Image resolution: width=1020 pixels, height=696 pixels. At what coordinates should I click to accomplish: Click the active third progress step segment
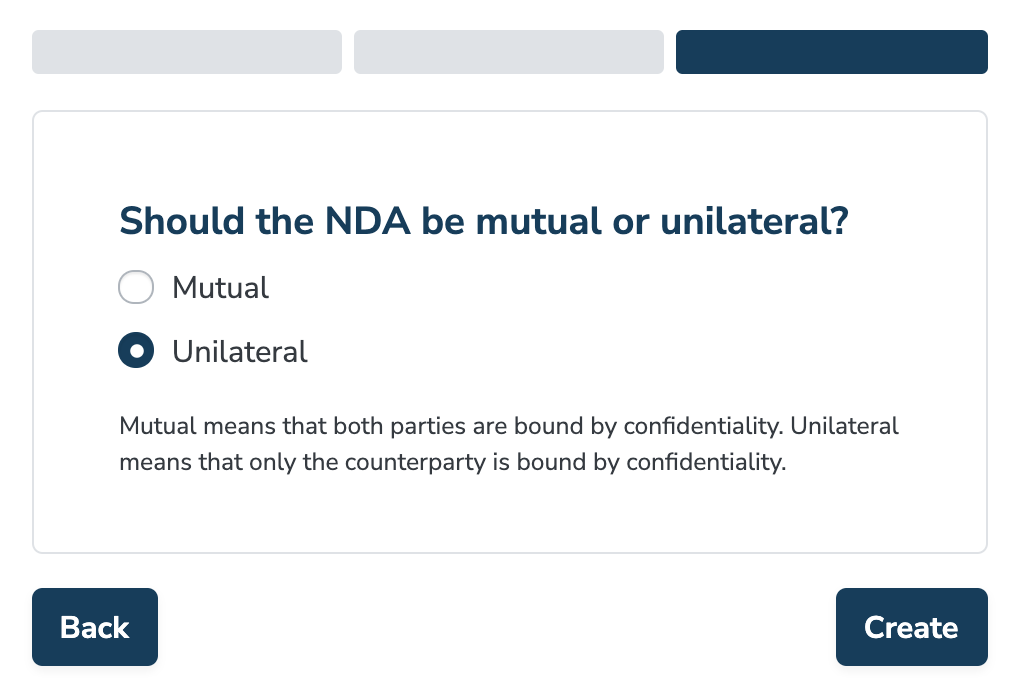[x=832, y=52]
